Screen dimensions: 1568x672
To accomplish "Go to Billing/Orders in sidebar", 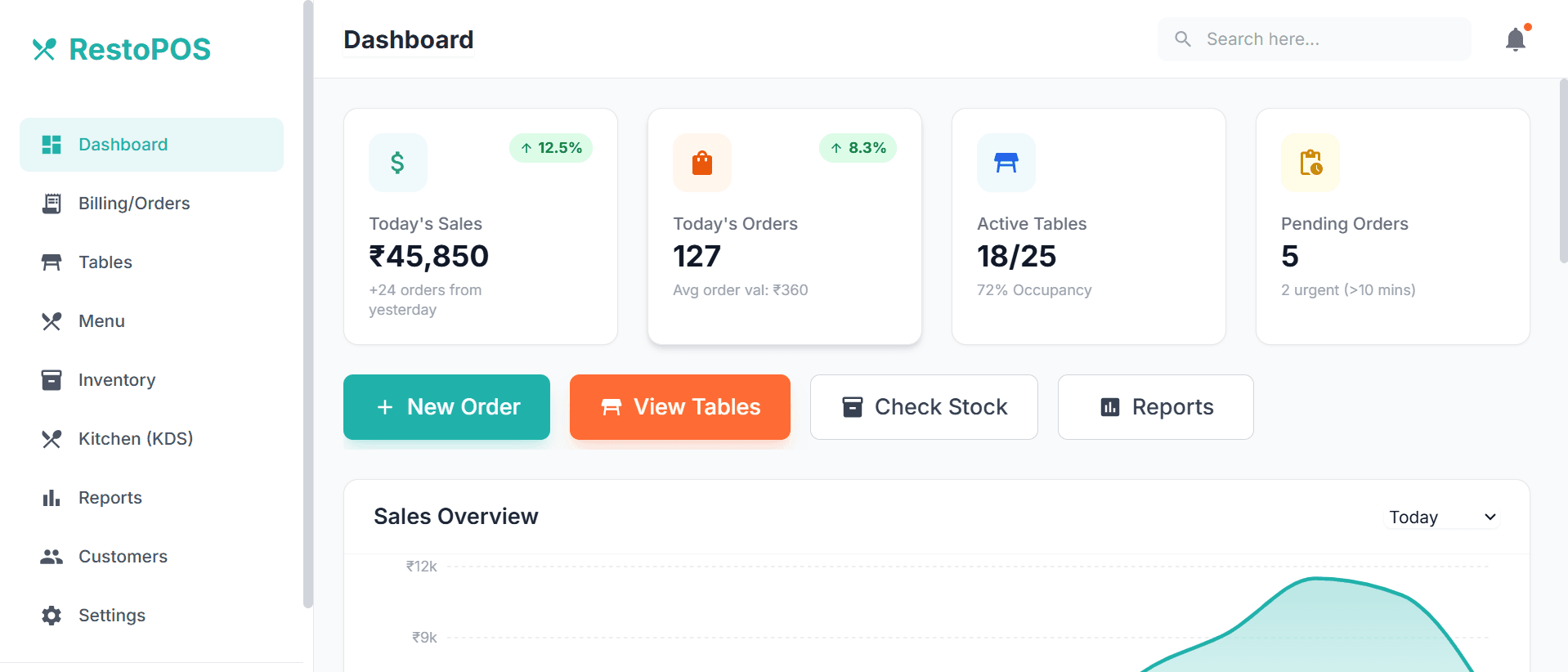I will coord(151,204).
